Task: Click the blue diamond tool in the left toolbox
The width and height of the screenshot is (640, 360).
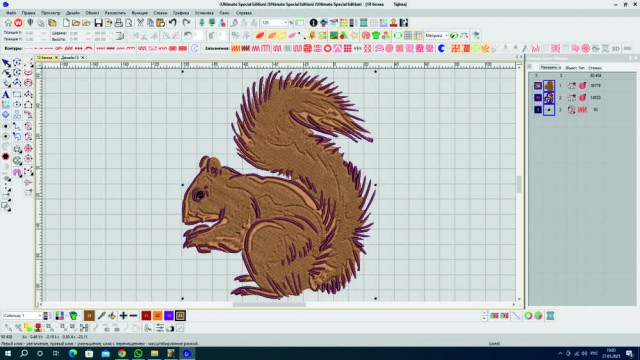Action: 6,115
